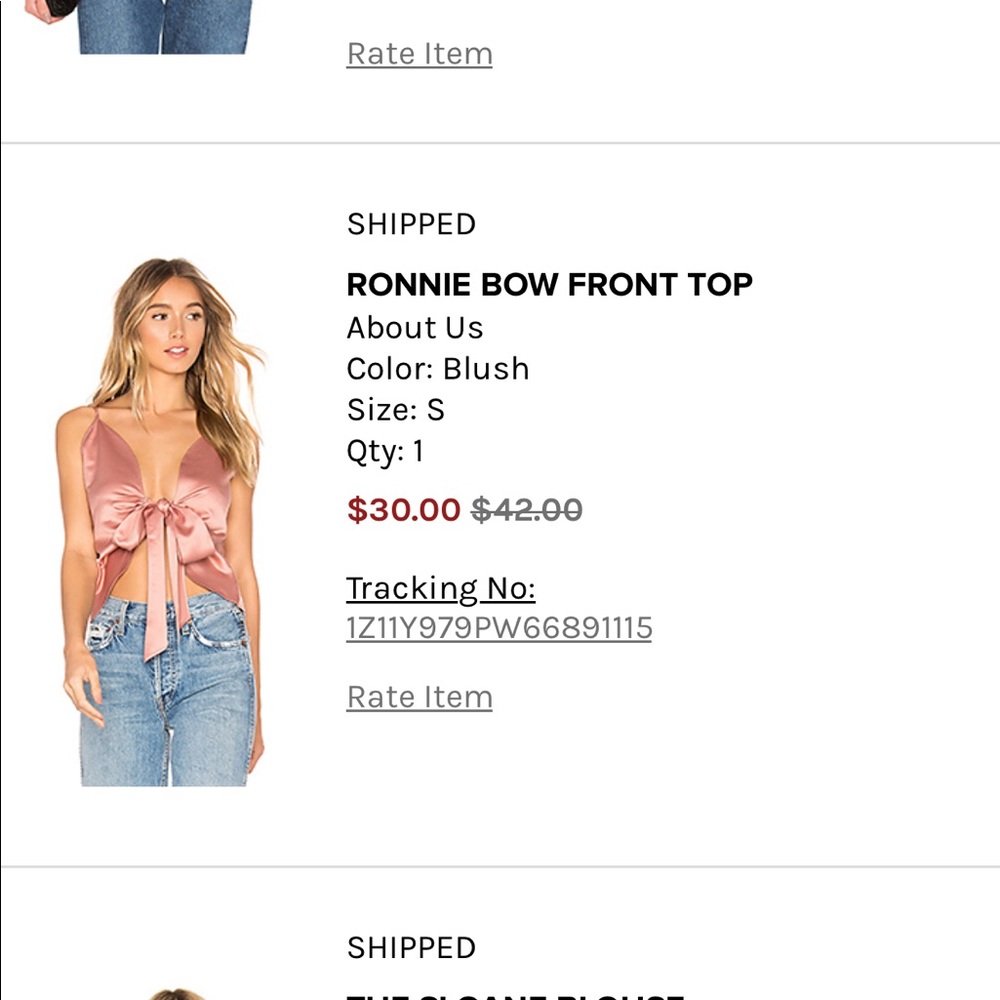This screenshot has height=1000, width=1000.
Task: Select the Color: Blush detail
Action: click(x=437, y=369)
